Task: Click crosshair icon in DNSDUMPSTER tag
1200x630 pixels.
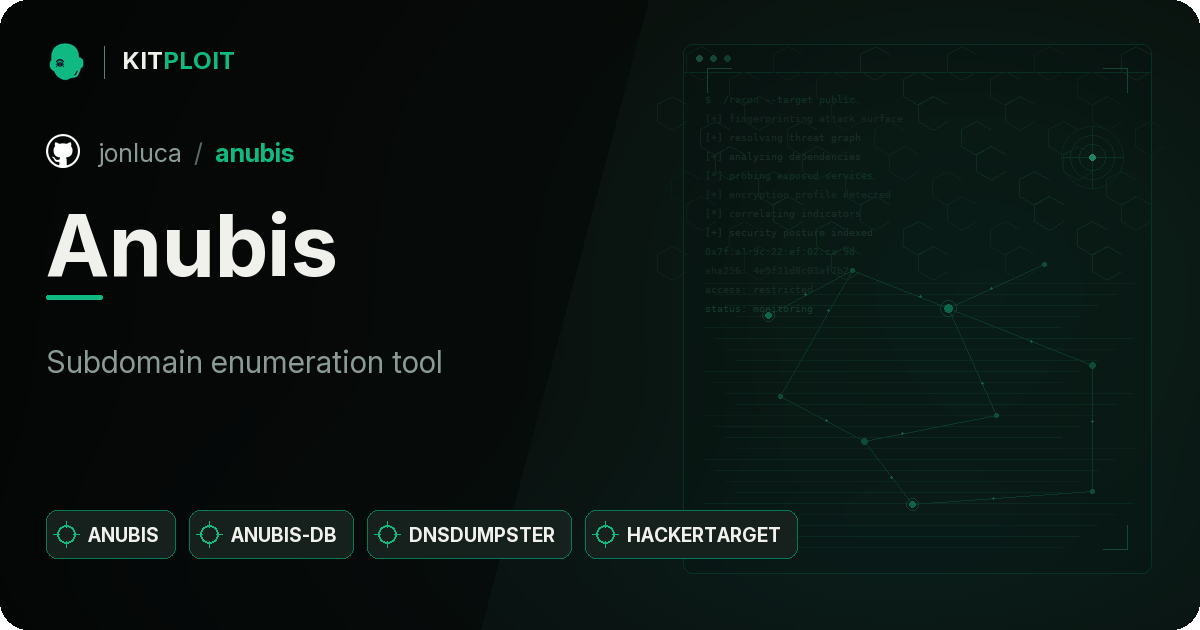Action: point(388,535)
